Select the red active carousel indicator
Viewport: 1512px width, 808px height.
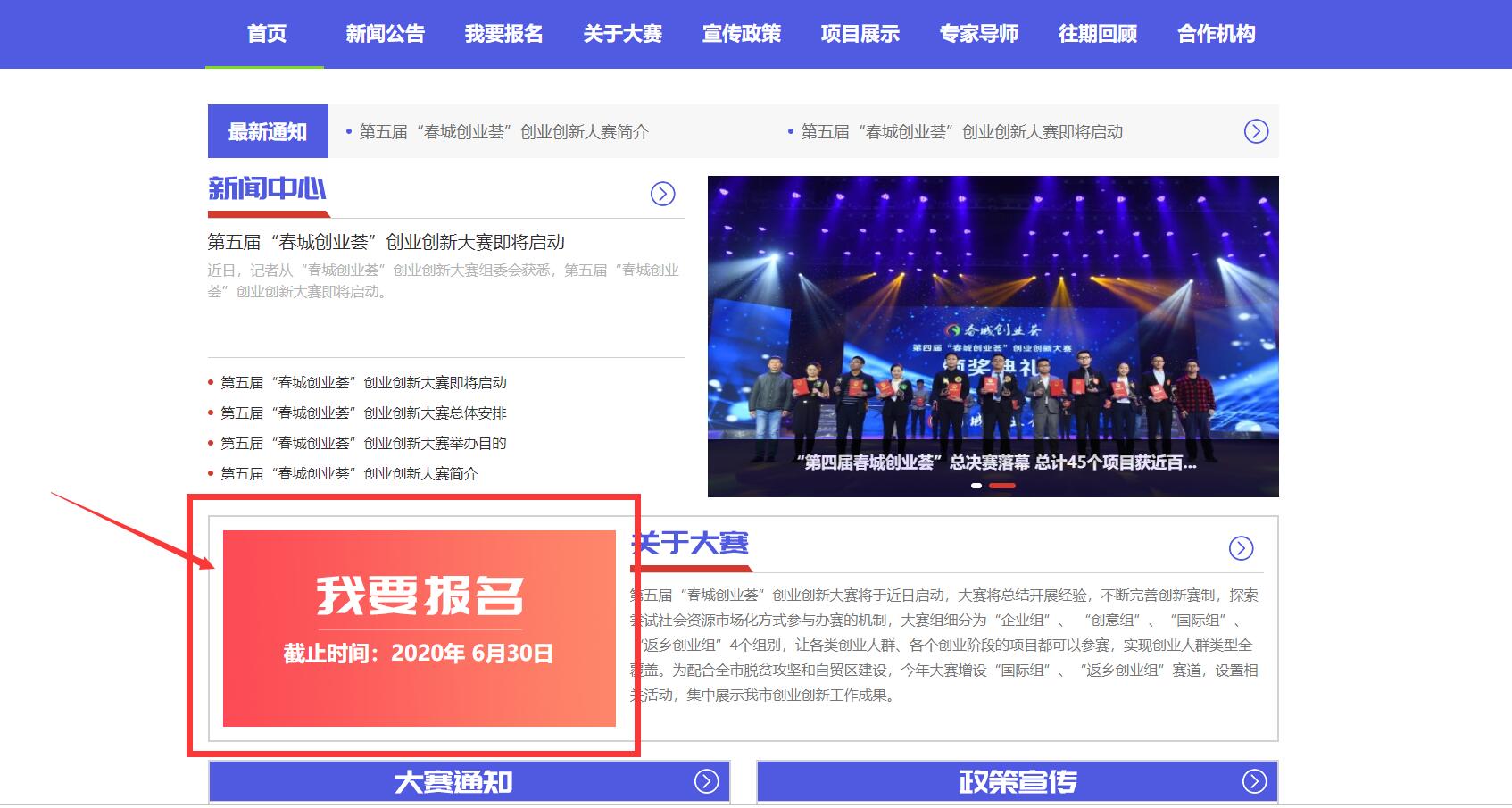click(x=1002, y=486)
